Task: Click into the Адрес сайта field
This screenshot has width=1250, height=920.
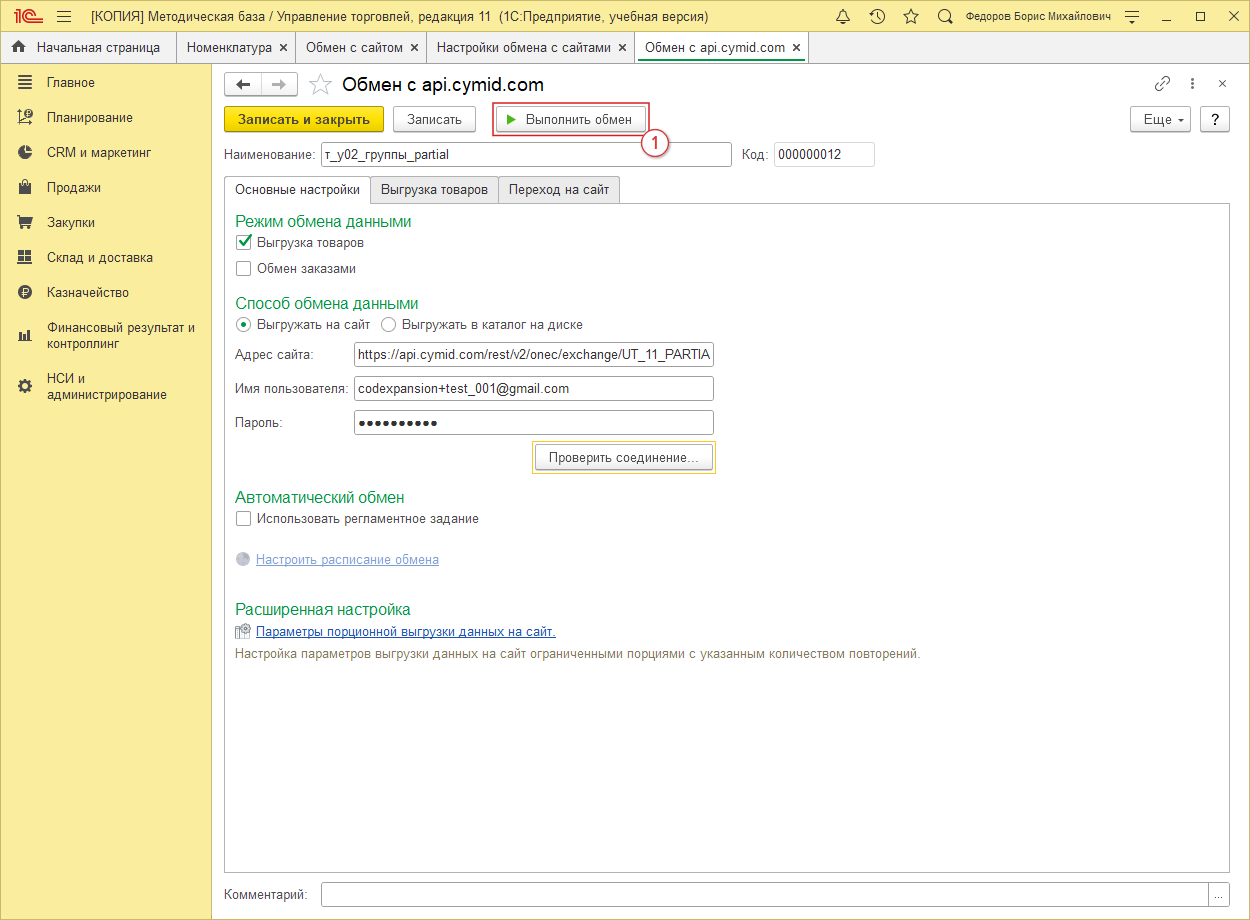Action: tap(533, 355)
